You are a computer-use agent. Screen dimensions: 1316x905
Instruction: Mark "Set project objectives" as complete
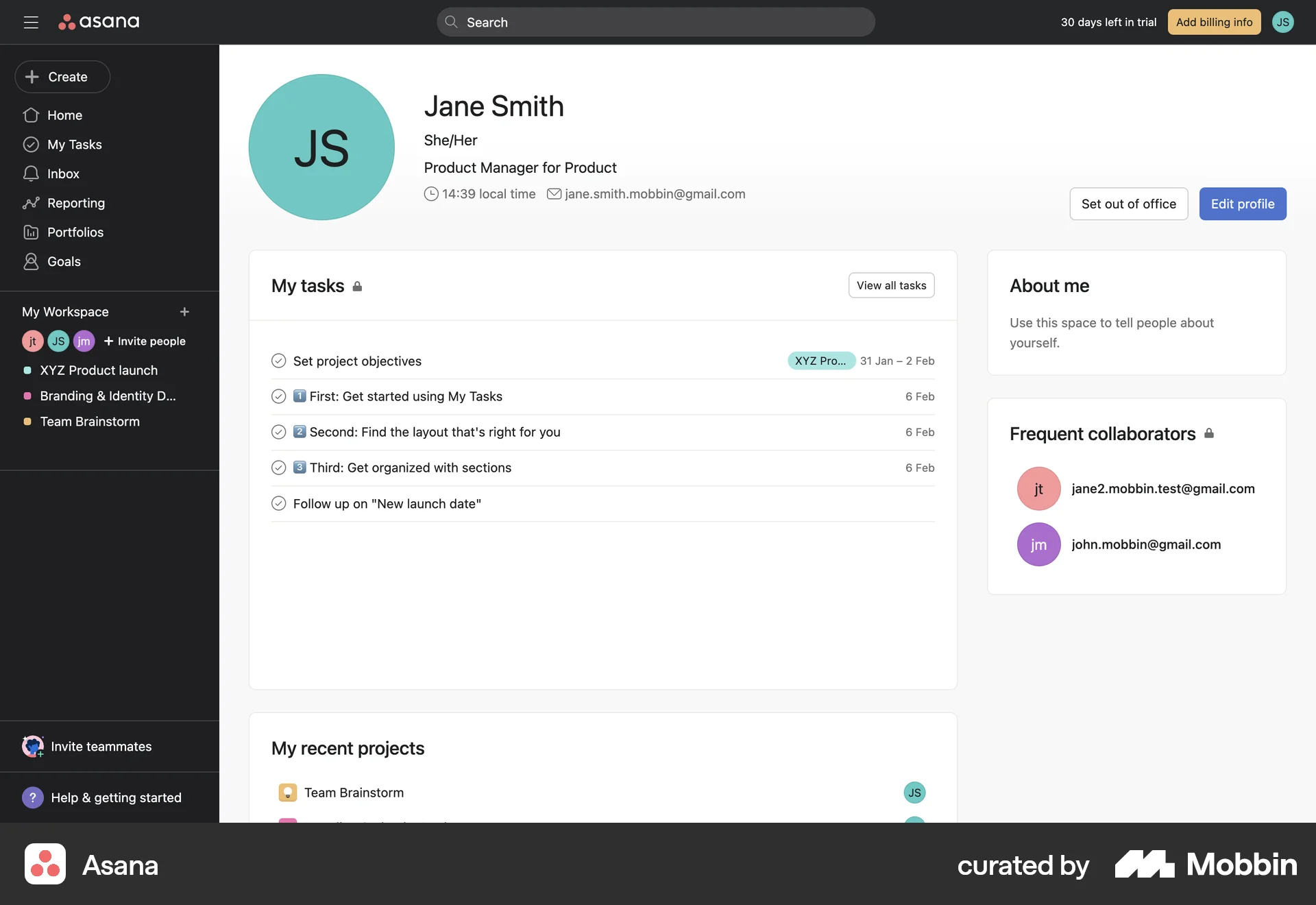click(278, 360)
